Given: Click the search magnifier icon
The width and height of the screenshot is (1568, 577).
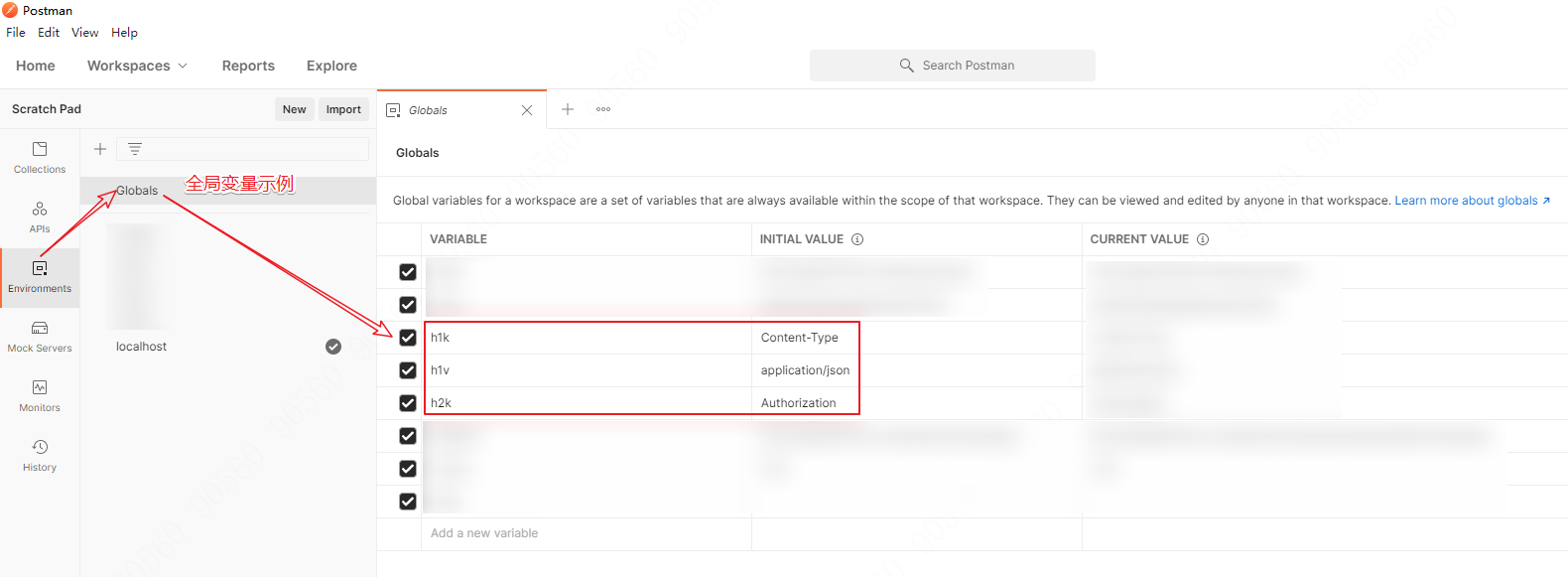Looking at the screenshot, I should pyautogui.click(x=906, y=66).
